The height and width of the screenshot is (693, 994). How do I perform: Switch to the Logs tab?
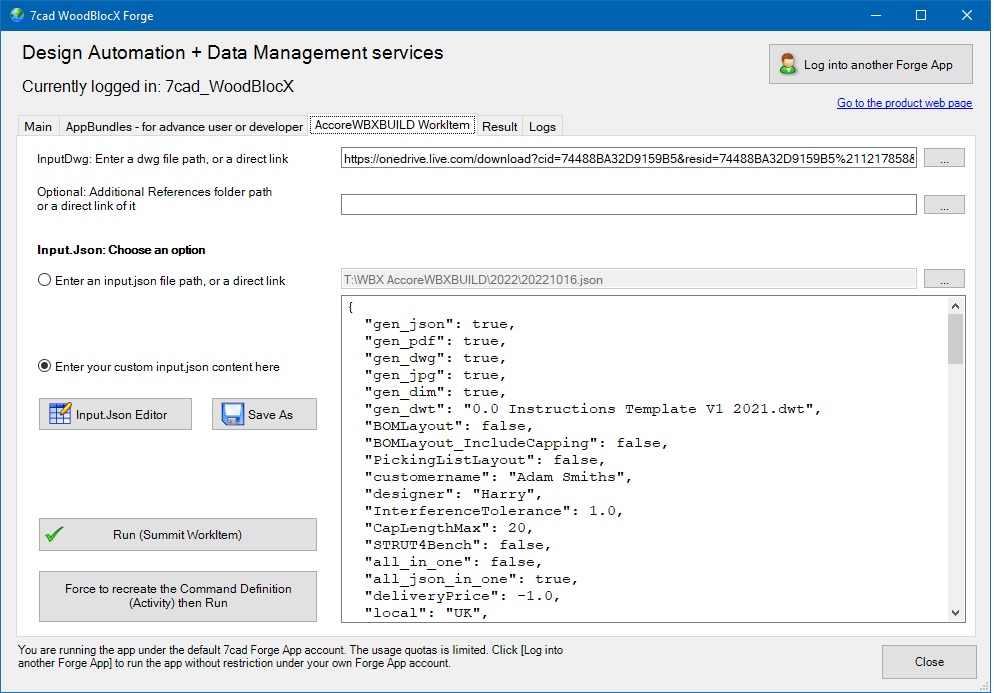[x=543, y=126]
